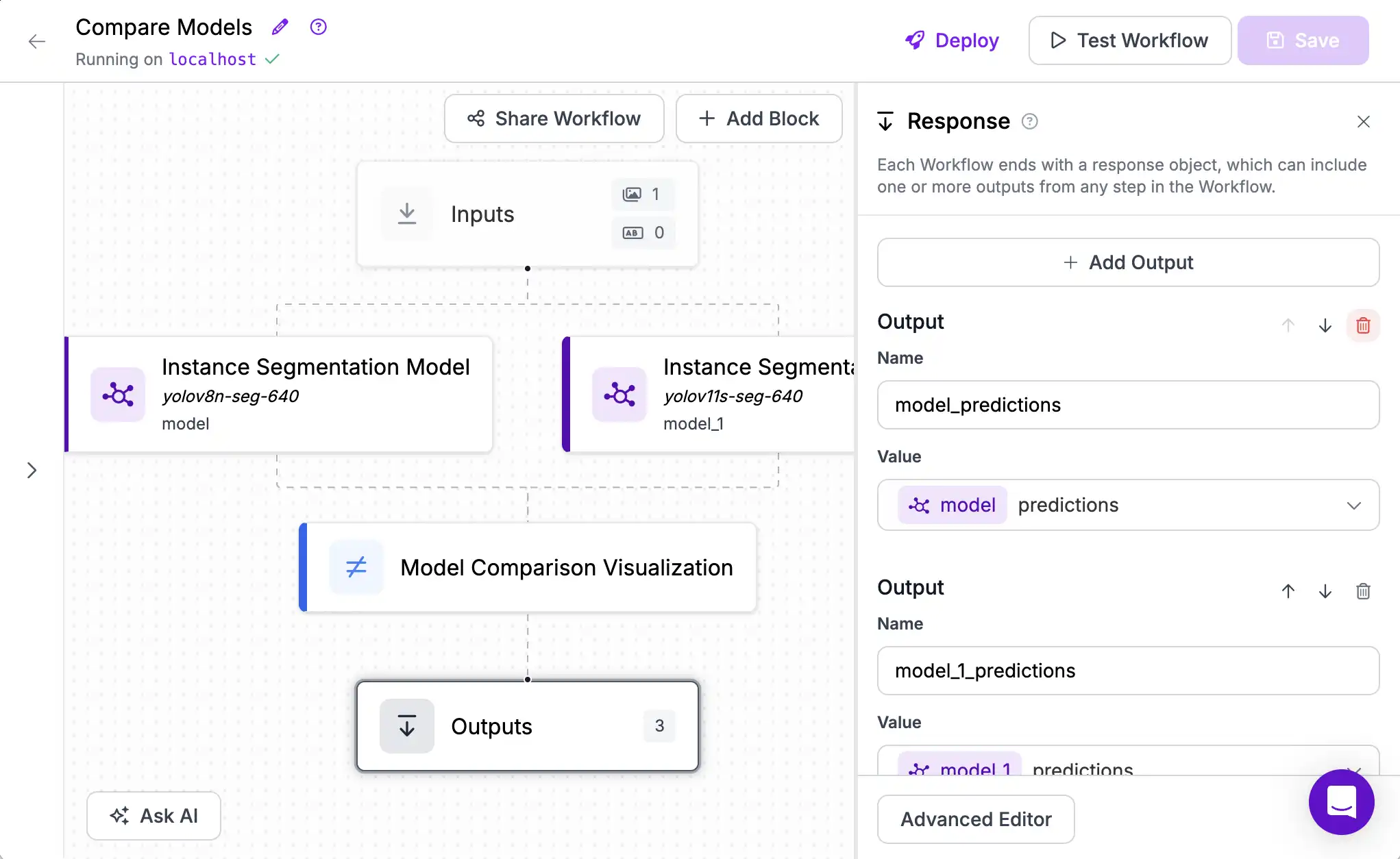Screen dimensions: 1400x859
Task: Click the Save button
Action: click(1303, 40)
